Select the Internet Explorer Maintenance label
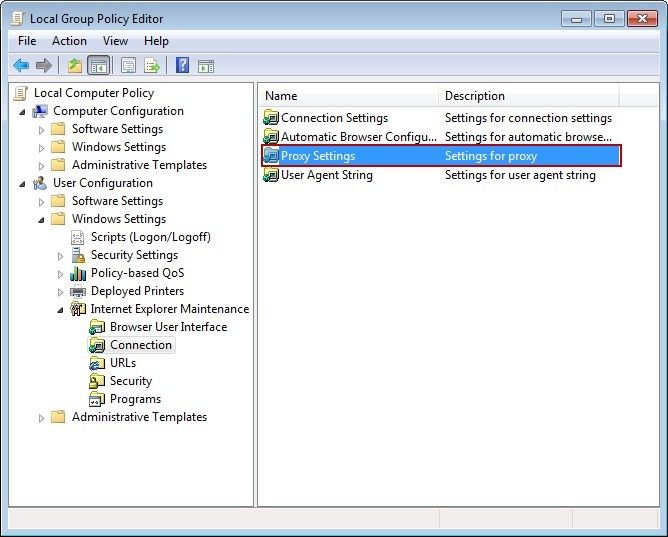This screenshot has width=668, height=537. point(170,309)
